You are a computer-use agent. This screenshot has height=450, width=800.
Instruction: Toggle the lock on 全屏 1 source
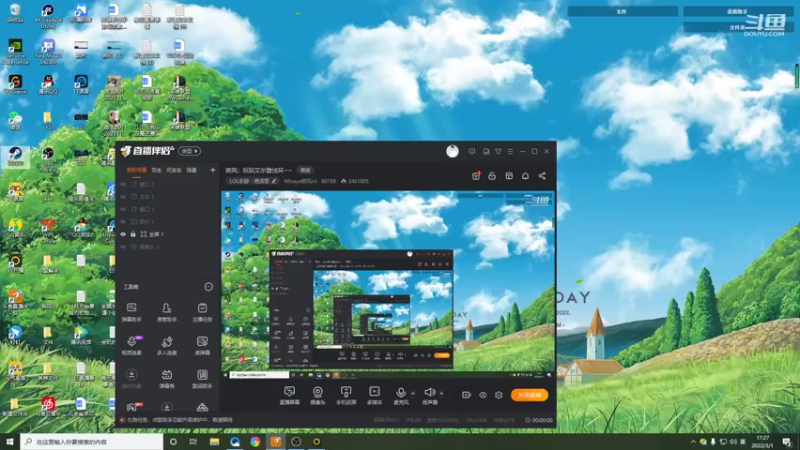133,234
